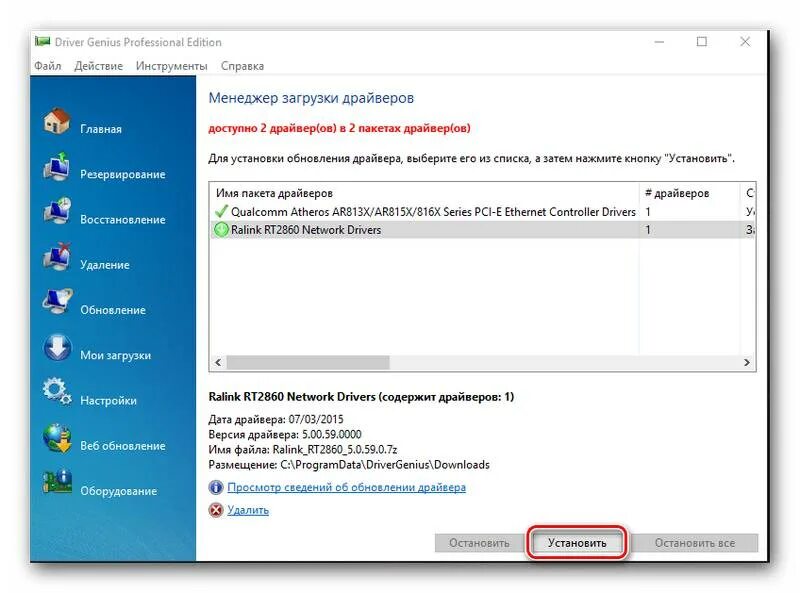Open the Оборудование hardware icon
Viewport: 800px width, 593px height.
pos(57,482)
